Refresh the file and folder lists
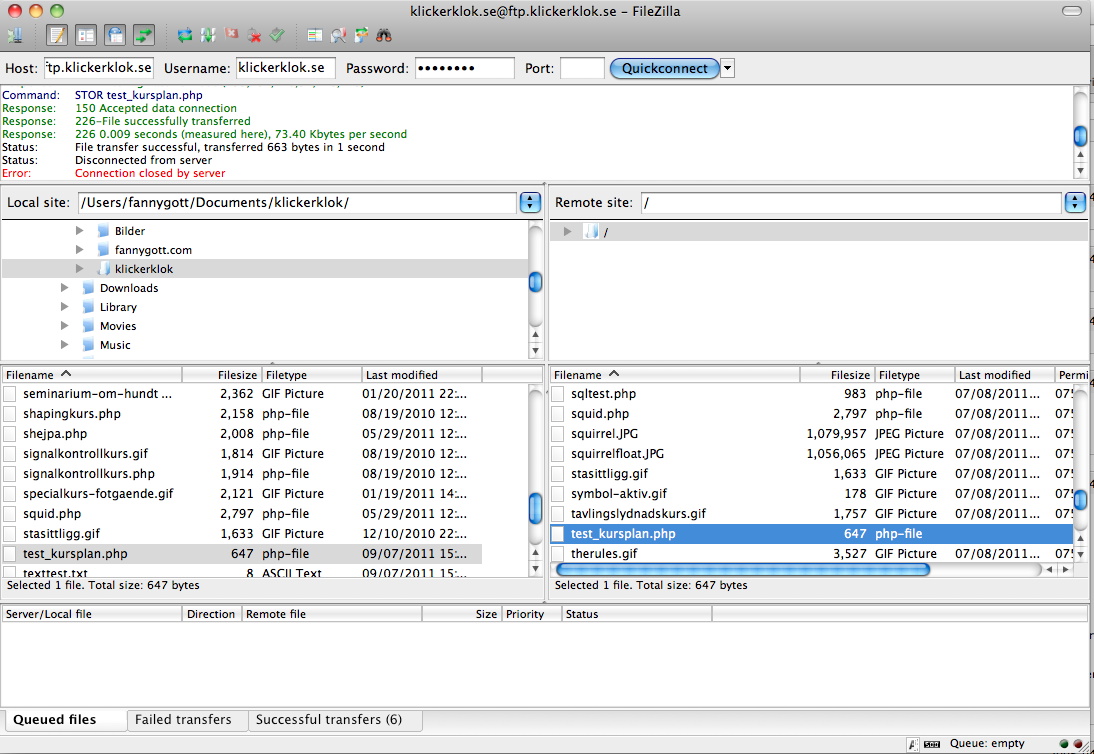1094x754 pixels. [x=185, y=35]
